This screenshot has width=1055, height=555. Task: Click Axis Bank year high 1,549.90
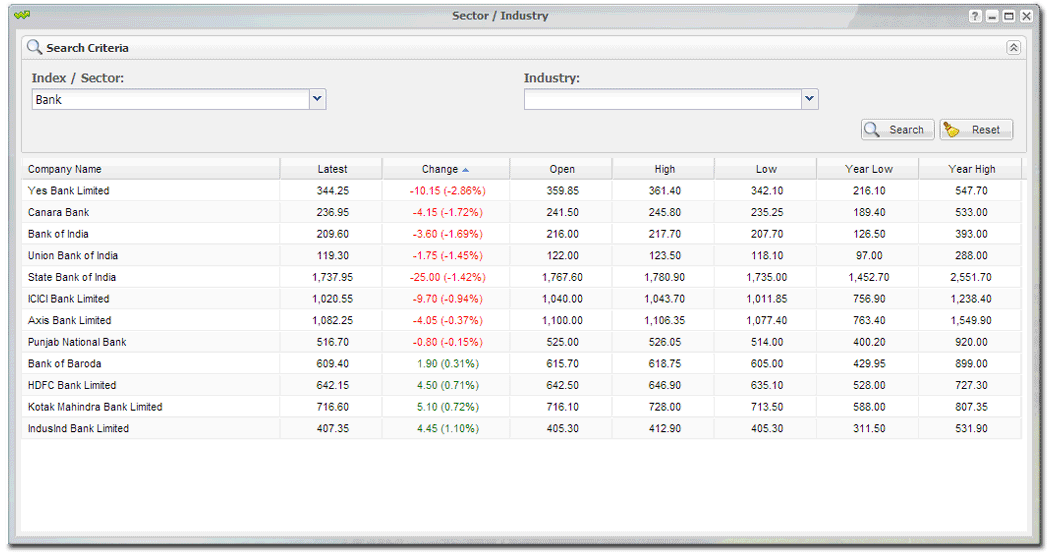click(971, 320)
